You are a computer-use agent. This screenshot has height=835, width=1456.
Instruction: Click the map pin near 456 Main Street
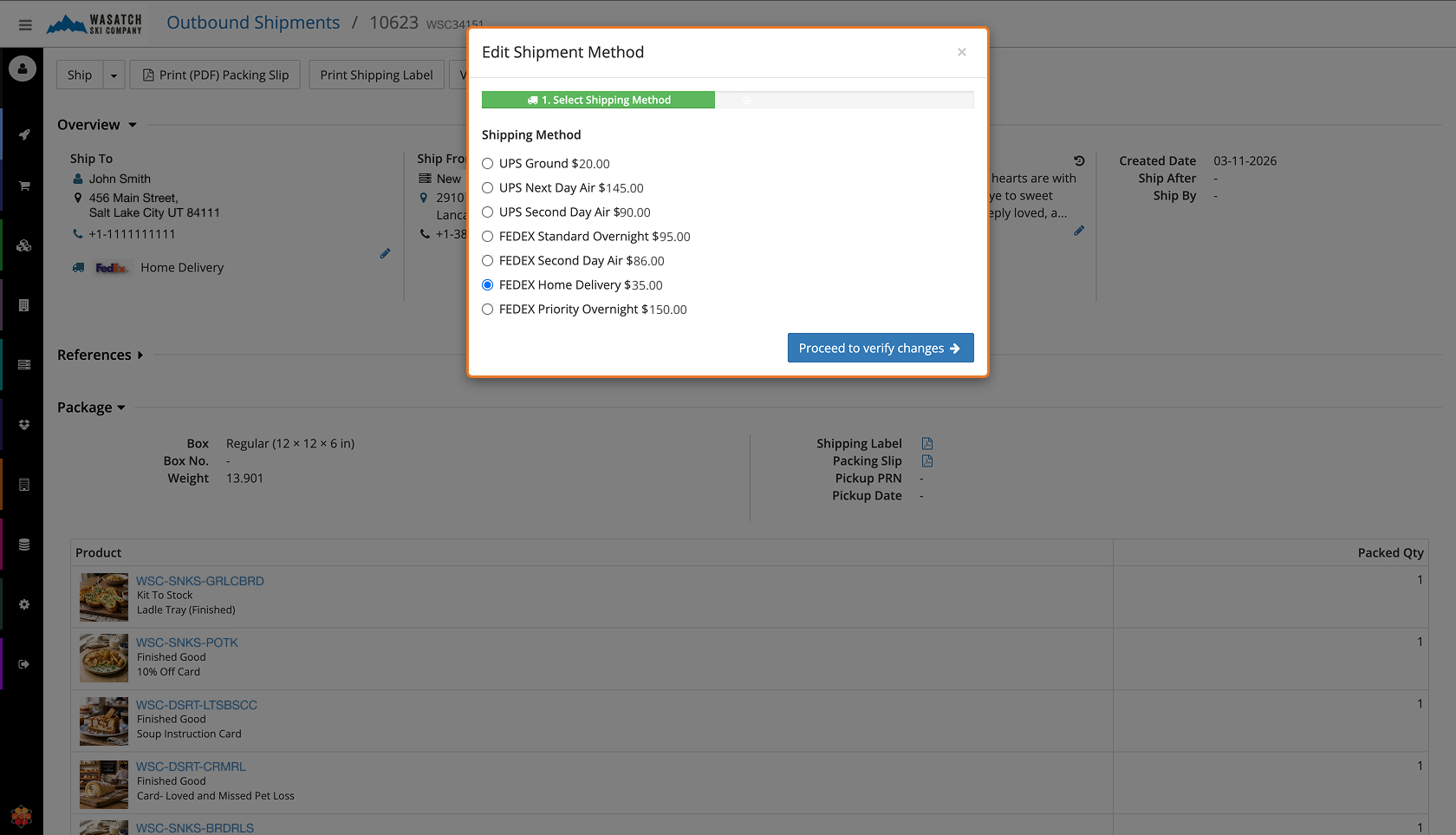pos(78,198)
